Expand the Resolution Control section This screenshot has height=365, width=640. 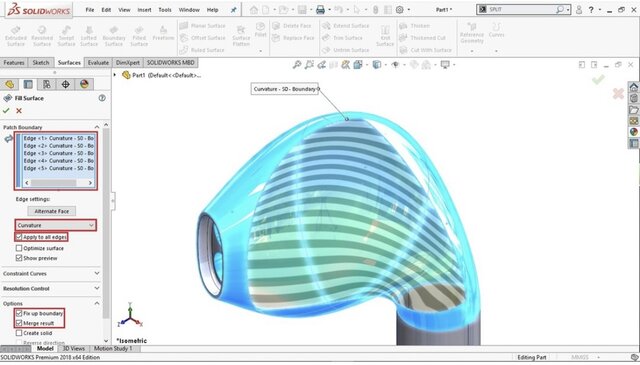coord(97,288)
